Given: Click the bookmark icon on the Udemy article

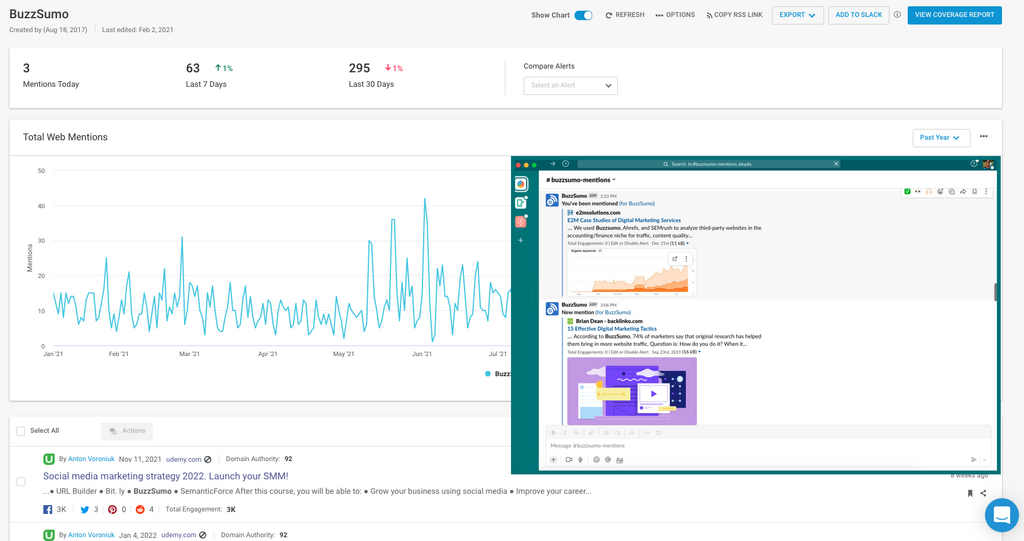Looking at the screenshot, I should pos(970,493).
